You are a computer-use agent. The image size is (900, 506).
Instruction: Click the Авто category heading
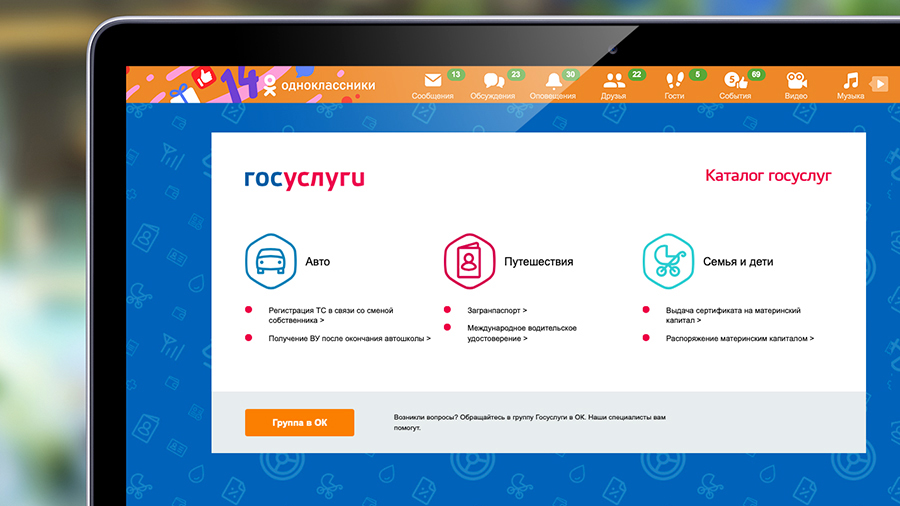317,262
